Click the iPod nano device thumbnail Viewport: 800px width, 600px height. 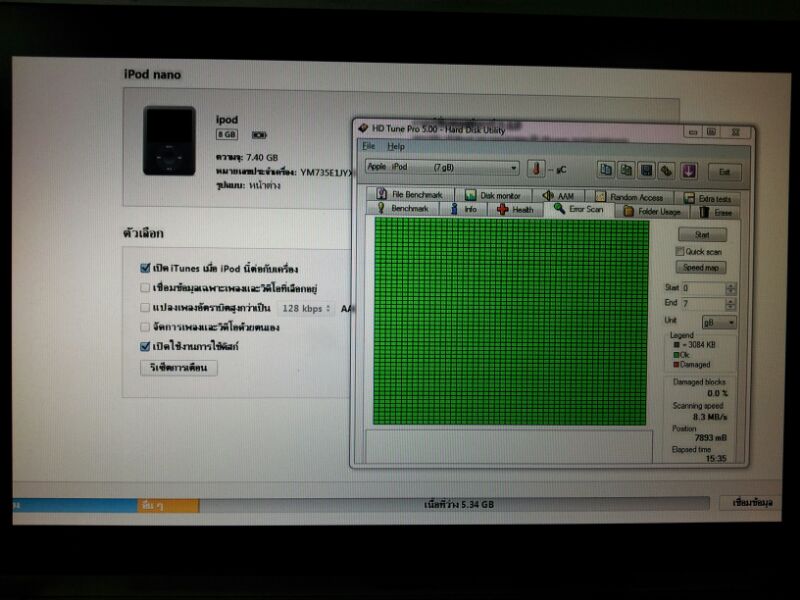coord(169,141)
